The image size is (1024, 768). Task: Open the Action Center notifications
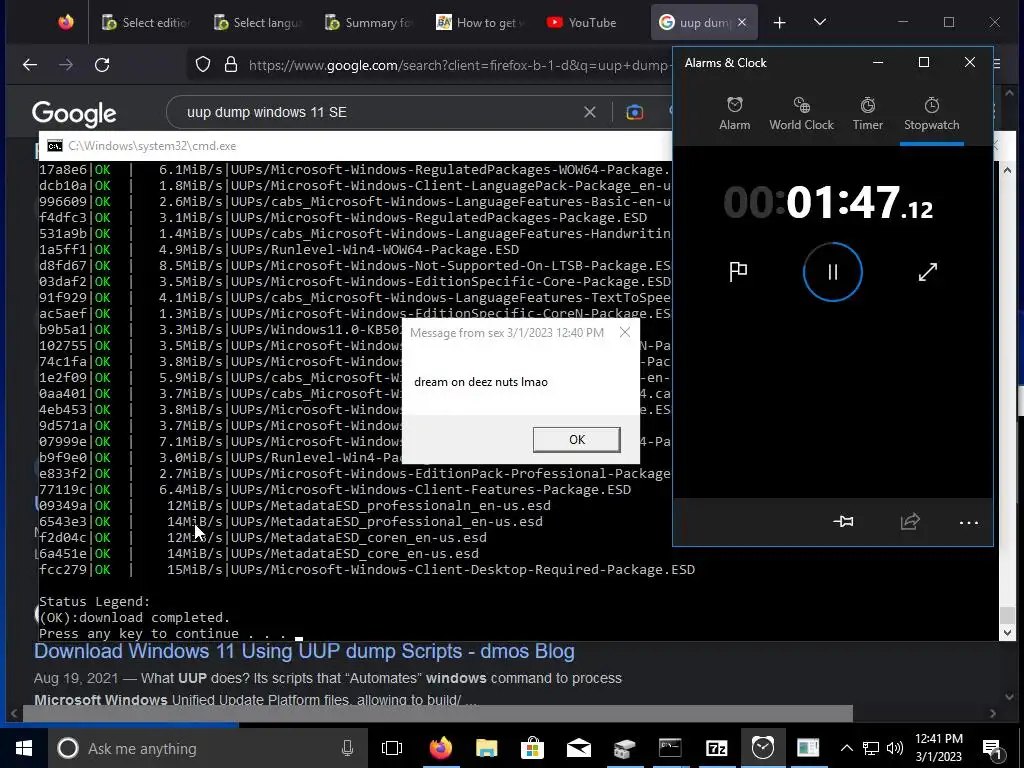(993, 748)
